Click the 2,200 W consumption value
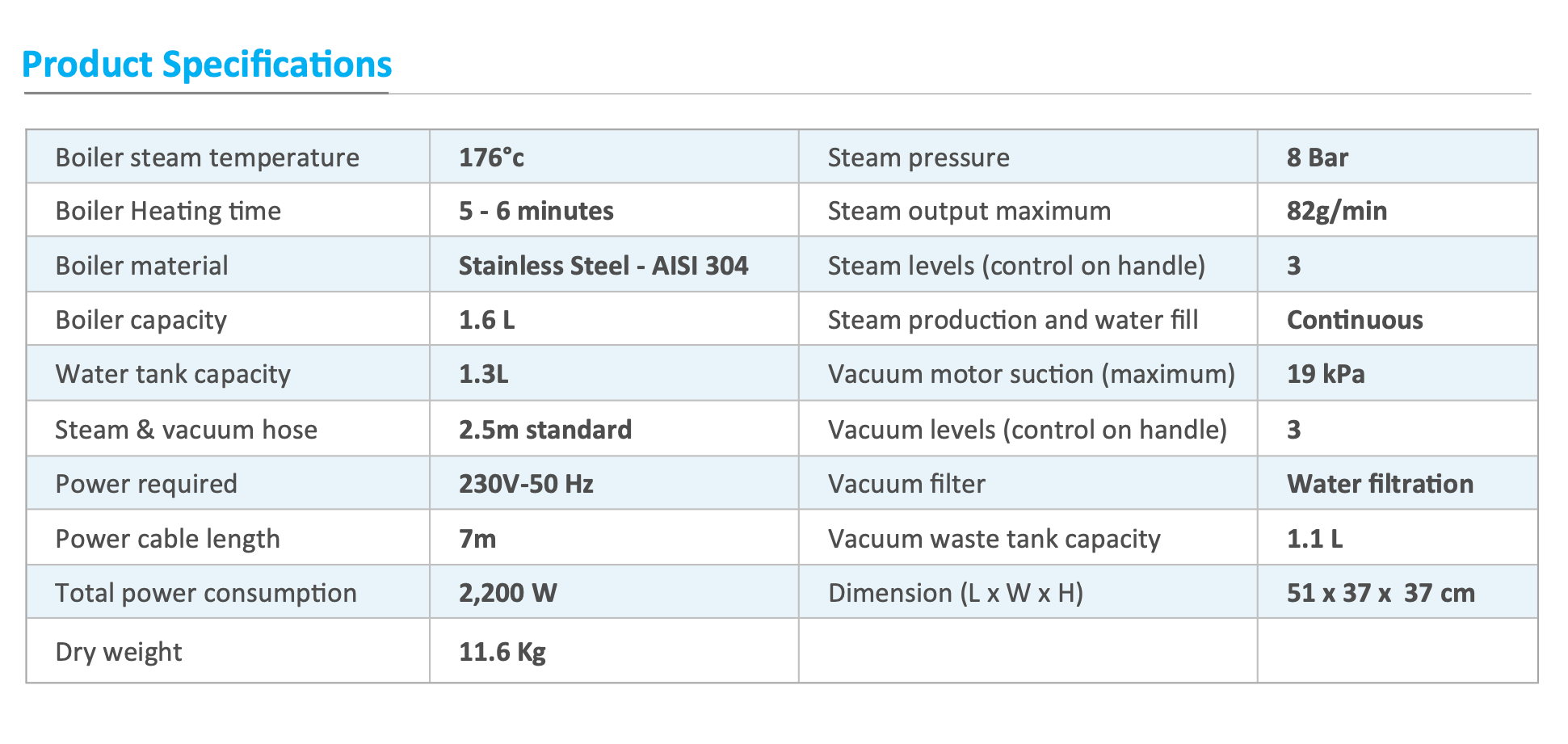The height and width of the screenshot is (744, 1568). (x=507, y=593)
